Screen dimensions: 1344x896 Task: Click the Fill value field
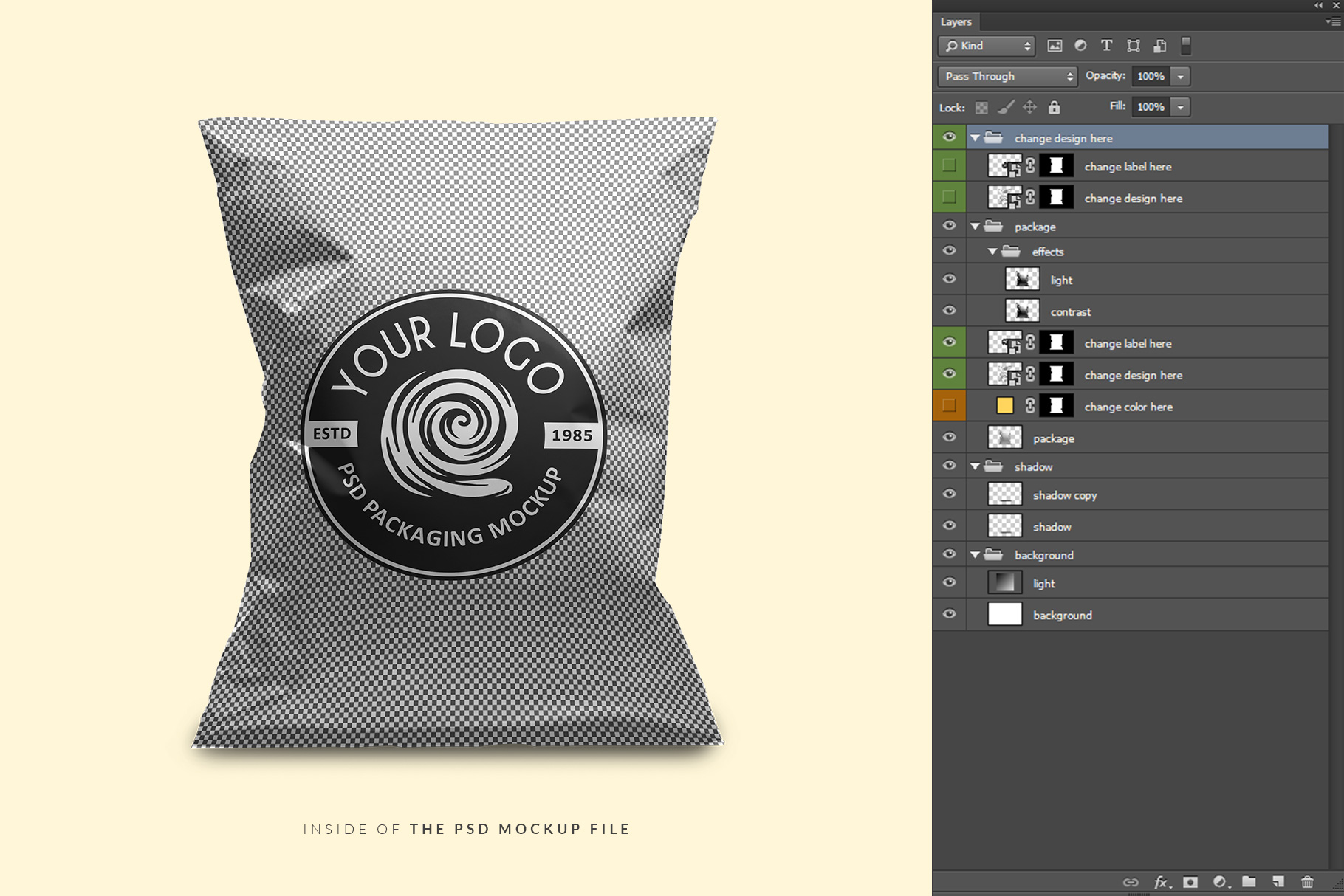(x=1151, y=107)
